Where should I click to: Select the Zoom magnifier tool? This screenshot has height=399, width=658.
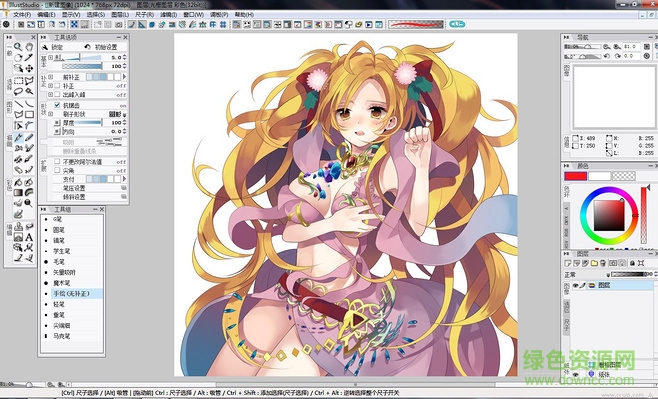tap(18, 47)
